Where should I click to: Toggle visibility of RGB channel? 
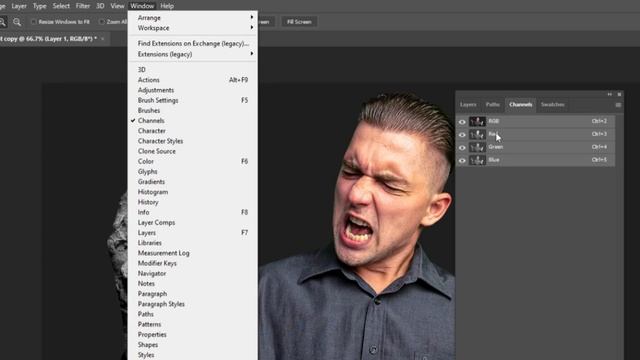[462, 122]
